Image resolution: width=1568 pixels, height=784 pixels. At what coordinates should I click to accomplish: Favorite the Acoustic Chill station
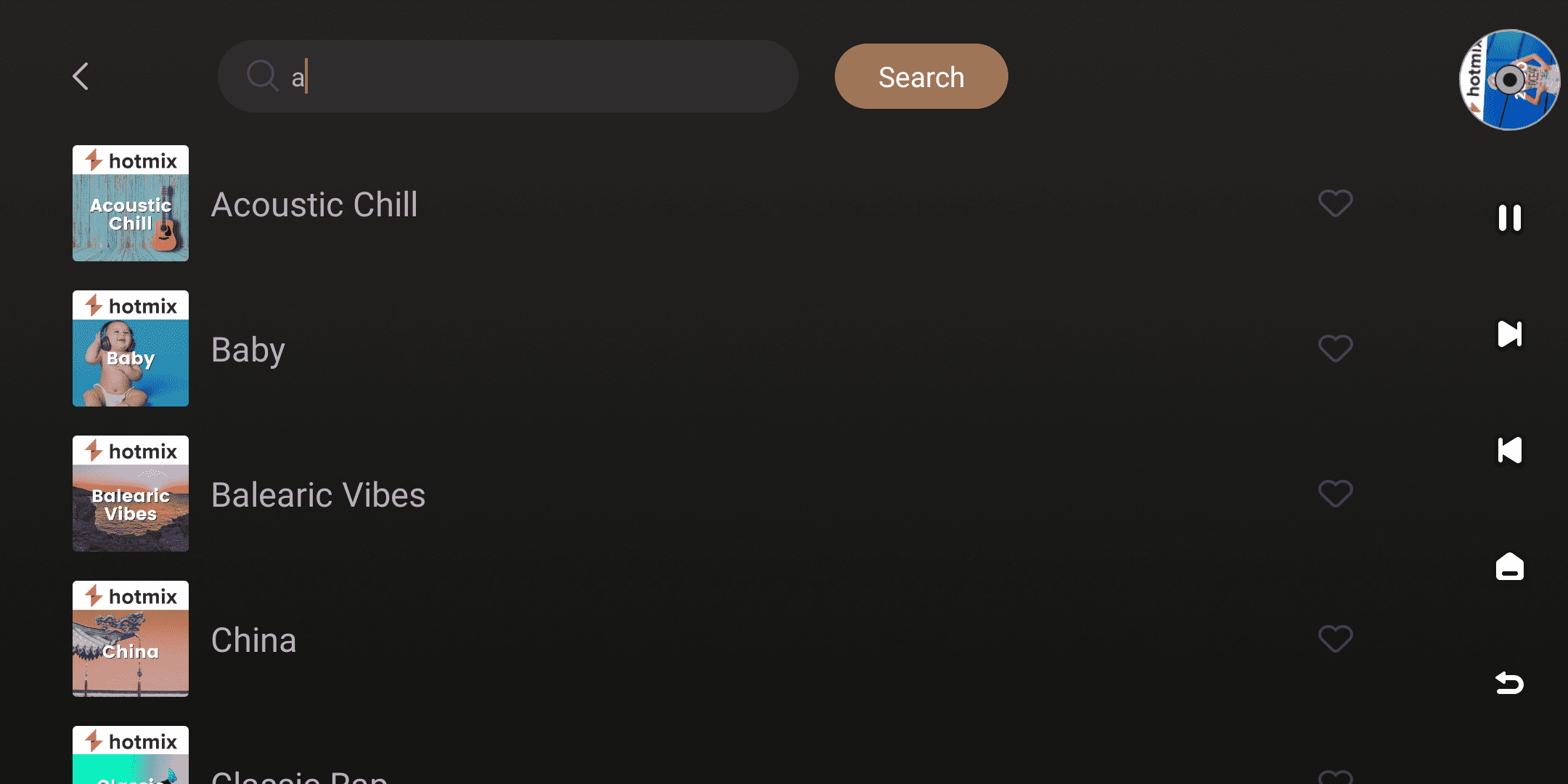1335,203
